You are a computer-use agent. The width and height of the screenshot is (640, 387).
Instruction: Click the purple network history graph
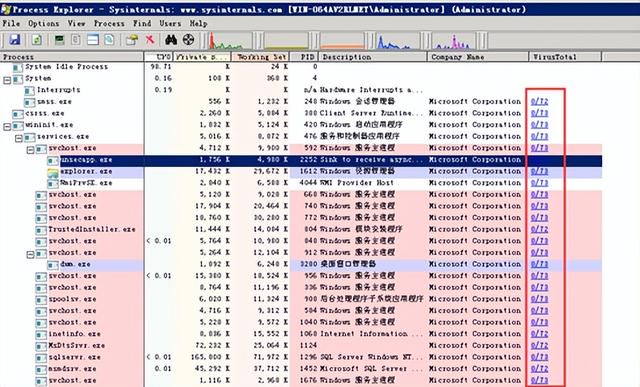(x=454, y=41)
